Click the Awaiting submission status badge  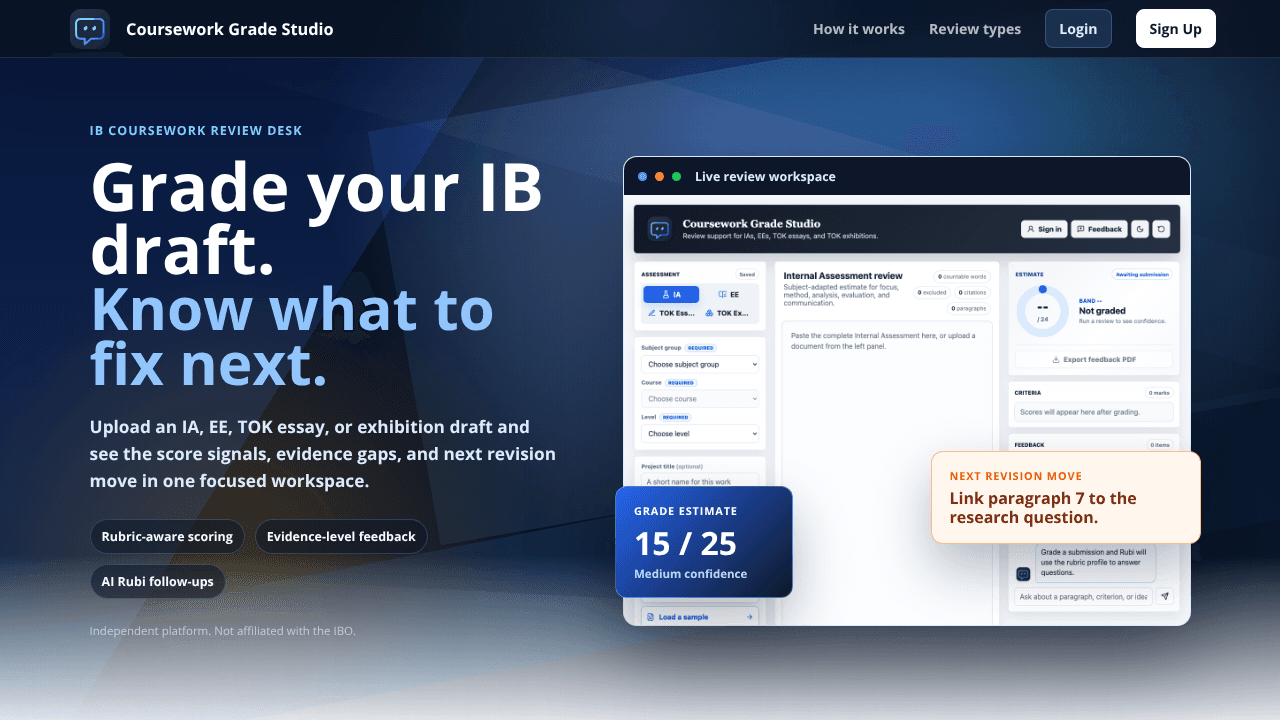(x=1142, y=274)
